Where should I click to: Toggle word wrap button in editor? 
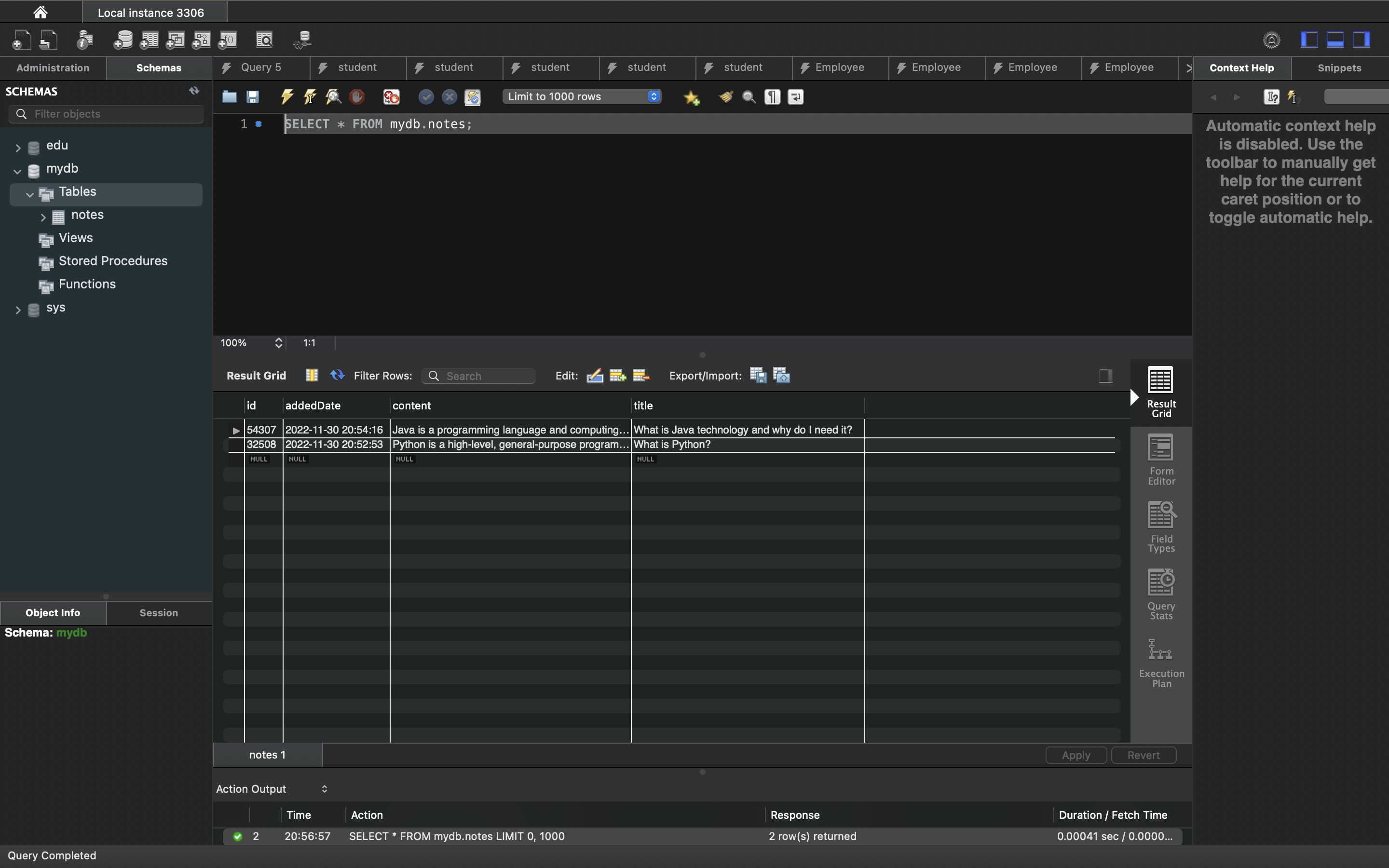tap(795, 97)
